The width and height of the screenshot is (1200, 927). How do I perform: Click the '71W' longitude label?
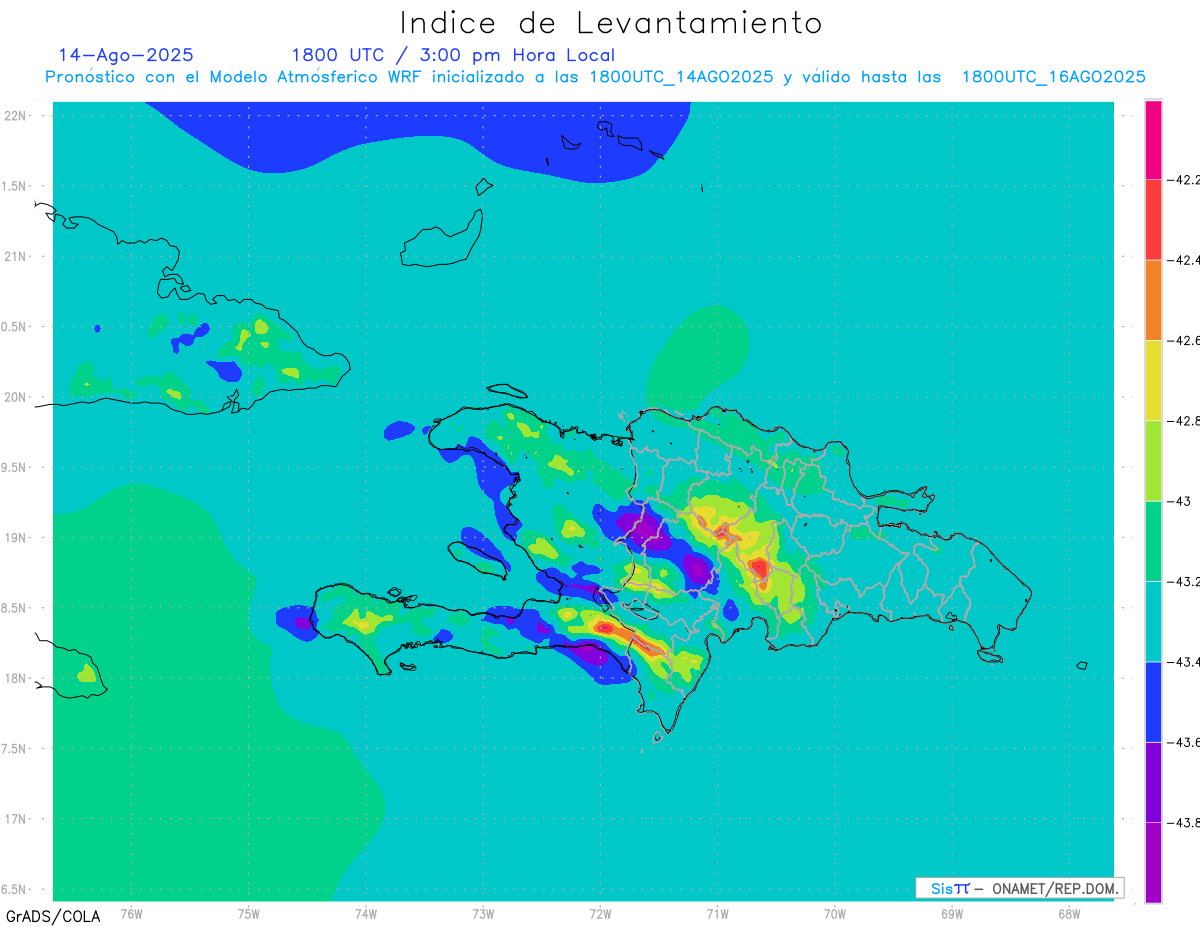717,913
